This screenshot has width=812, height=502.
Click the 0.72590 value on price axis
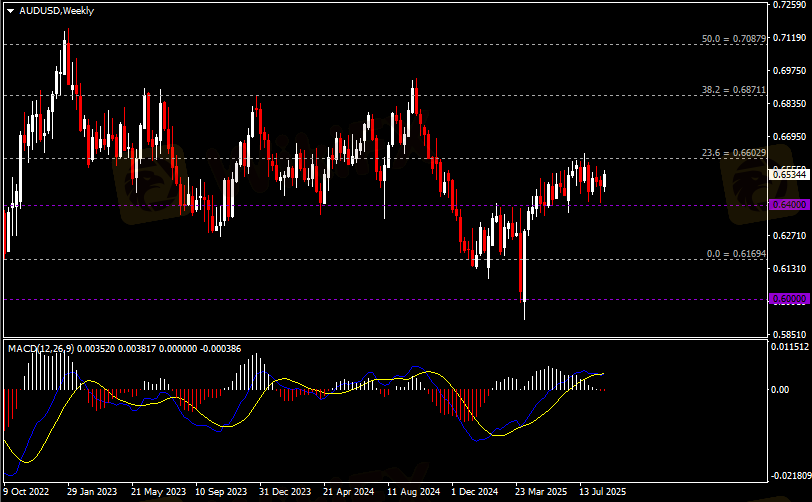point(788,6)
